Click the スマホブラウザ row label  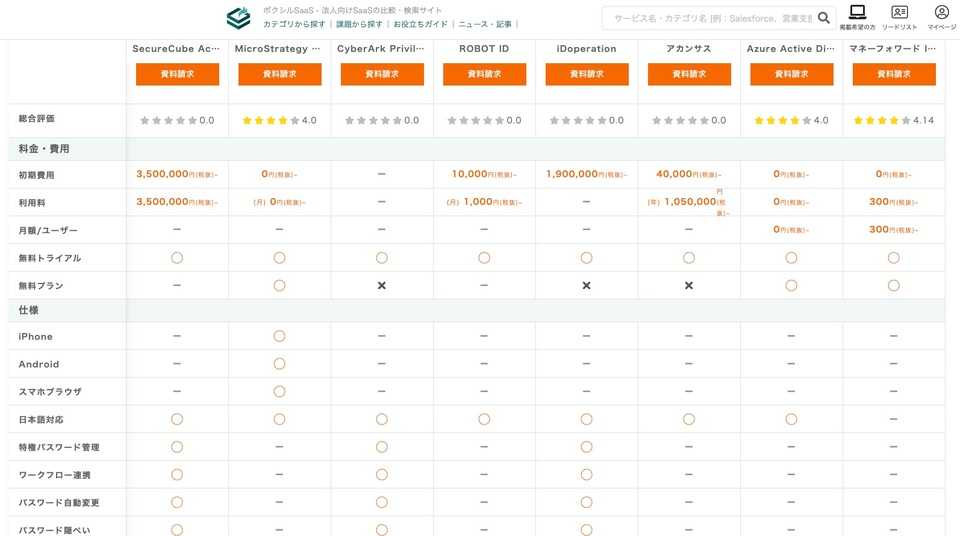(50, 392)
